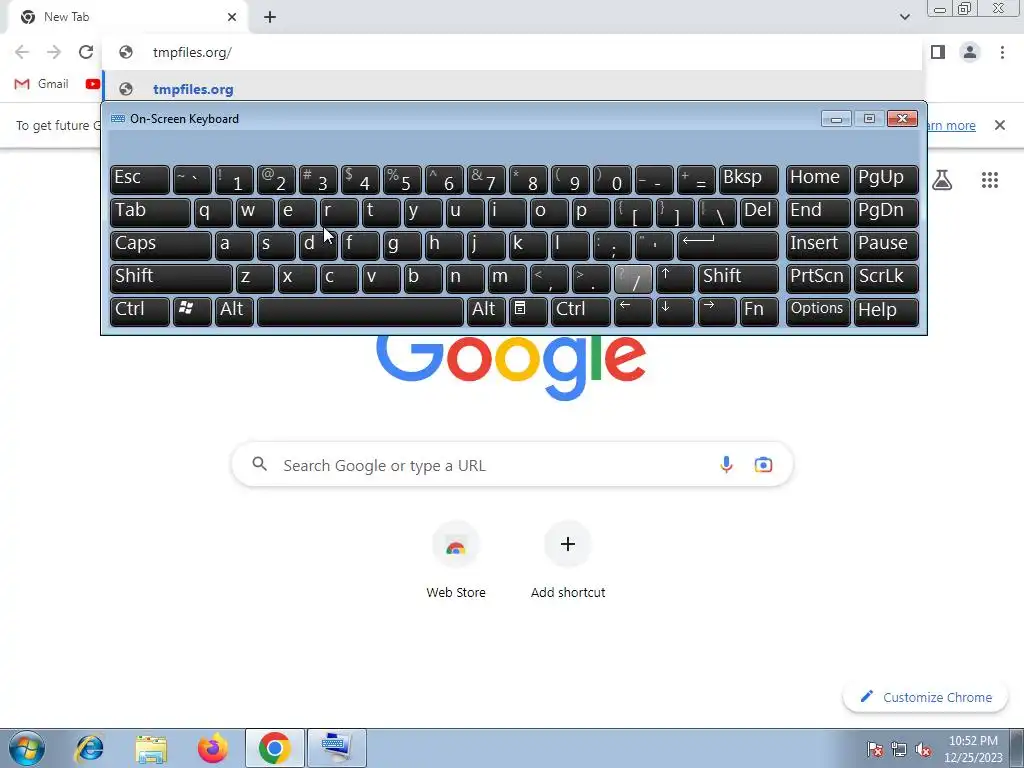Click the PgDn key on keyboard
1024x768 pixels.
click(x=886, y=213)
